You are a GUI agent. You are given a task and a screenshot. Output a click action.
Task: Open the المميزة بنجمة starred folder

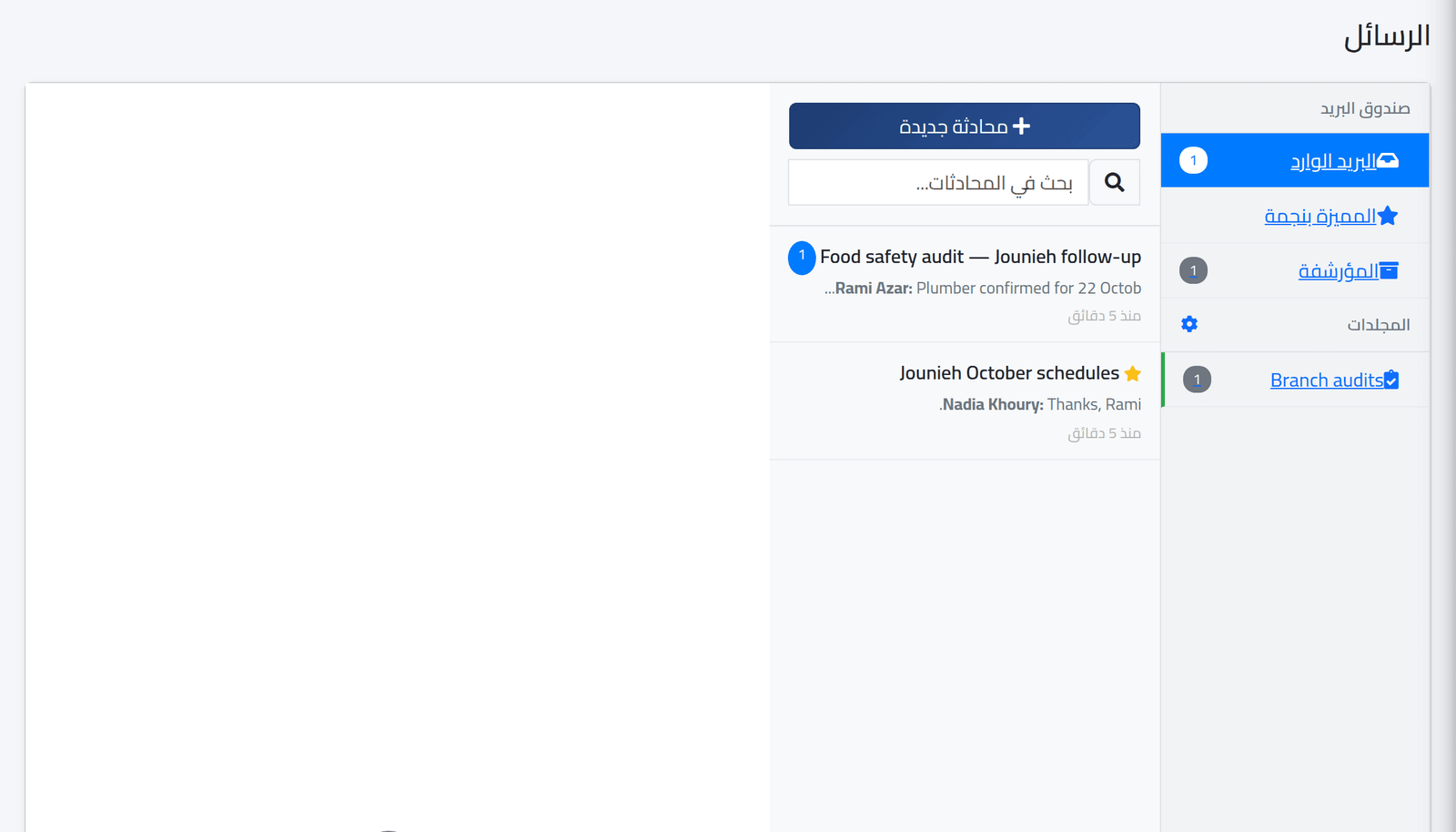tap(1295, 216)
